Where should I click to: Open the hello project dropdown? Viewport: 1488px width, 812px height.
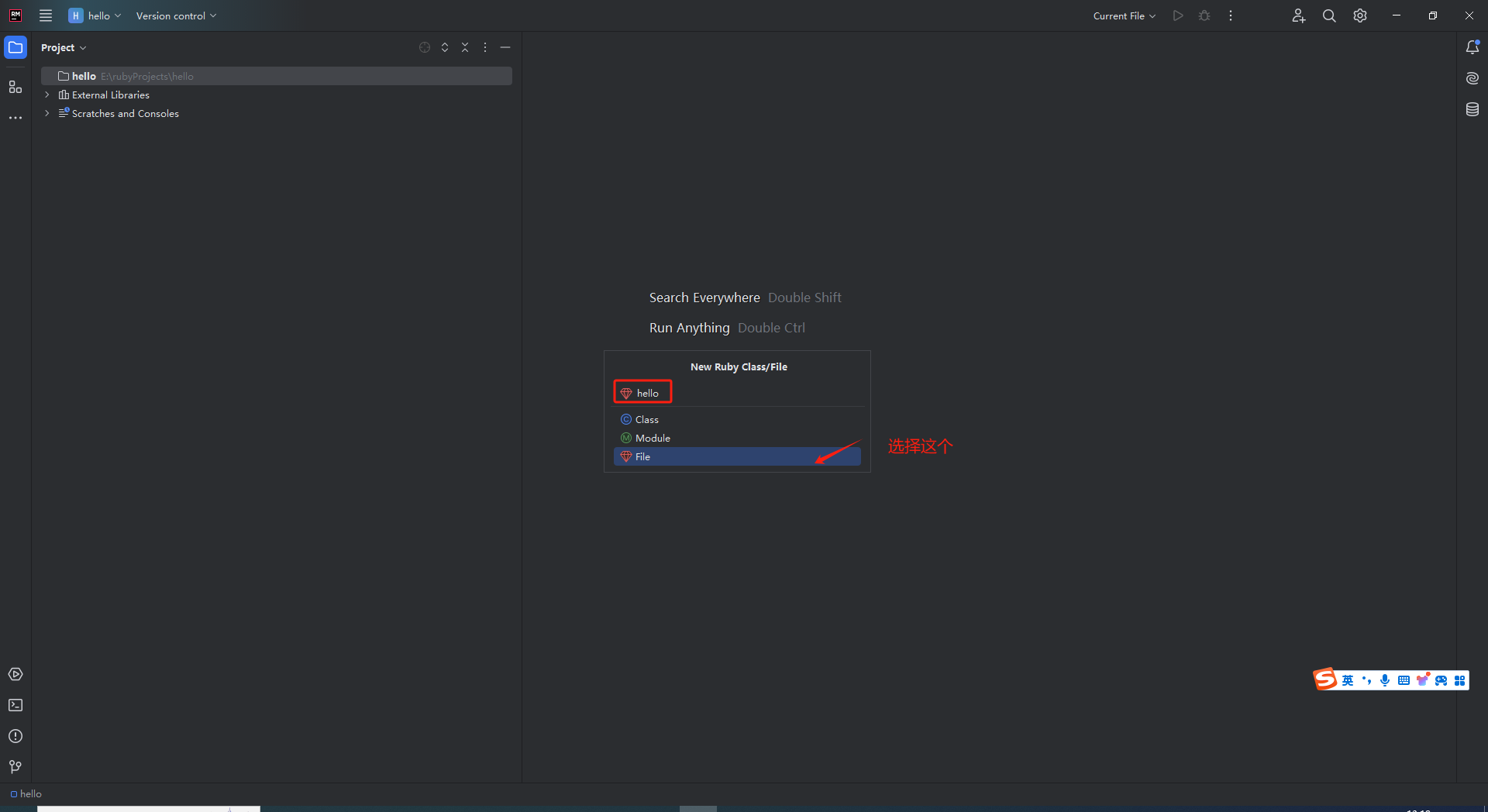point(95,15)
